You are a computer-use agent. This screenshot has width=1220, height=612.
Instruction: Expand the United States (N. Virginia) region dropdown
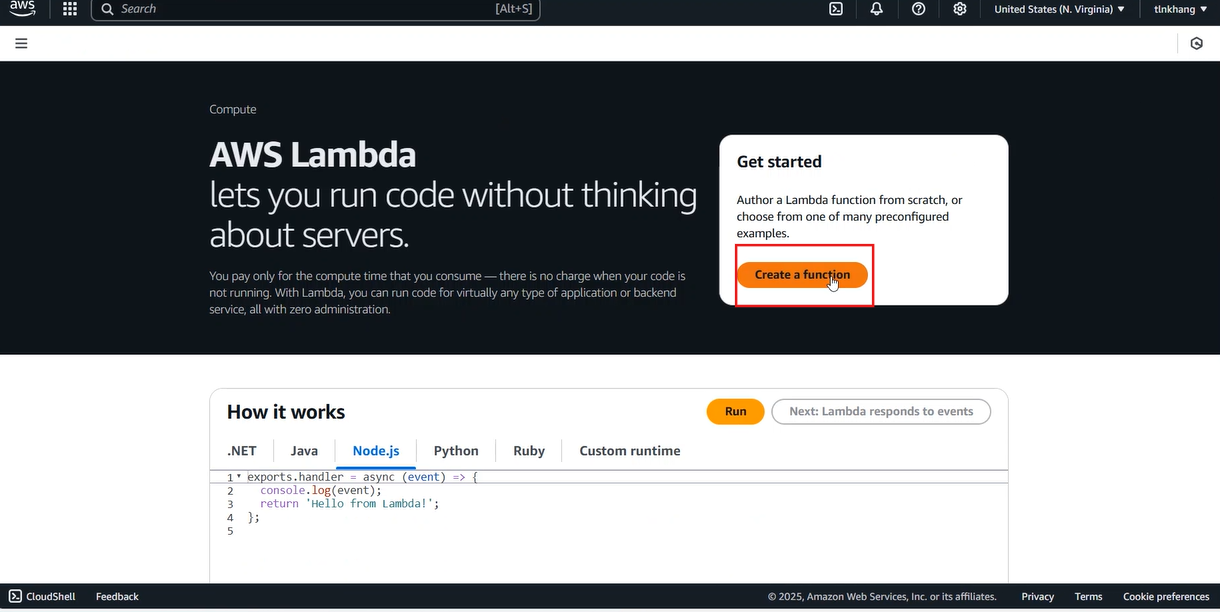(x=1059, y=9)
